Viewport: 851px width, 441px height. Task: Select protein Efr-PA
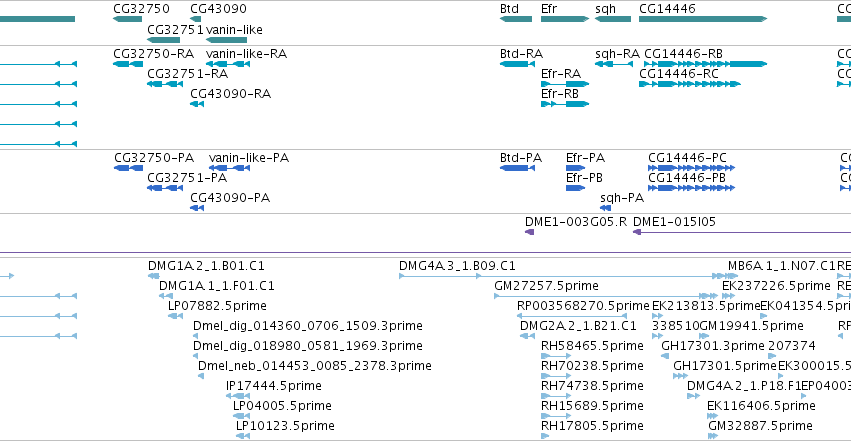[x=575, y=168]
